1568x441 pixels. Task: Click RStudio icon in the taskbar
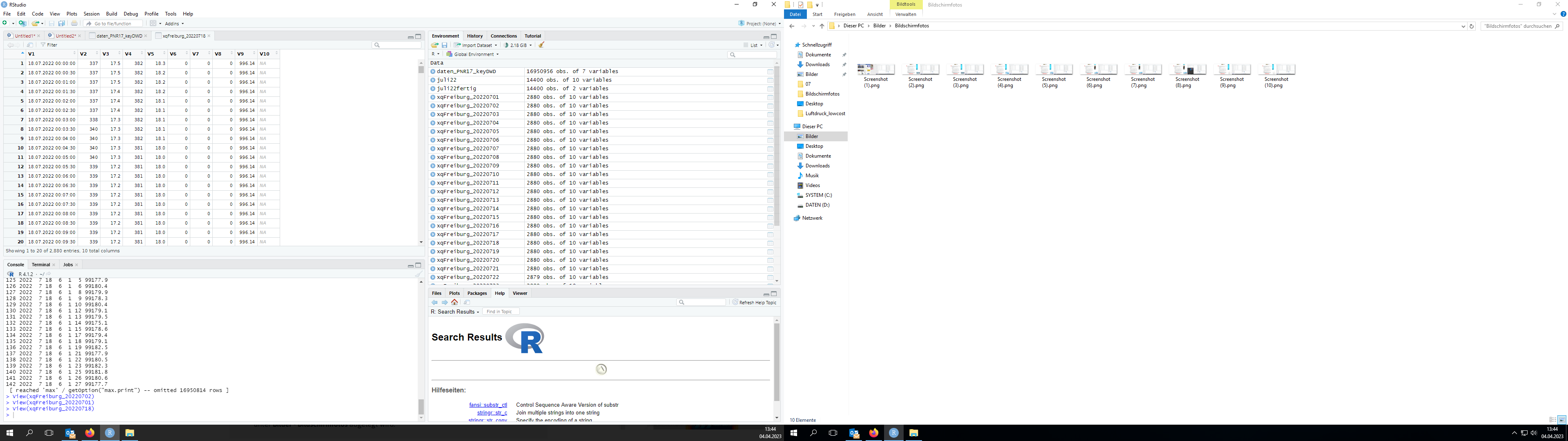109,432
